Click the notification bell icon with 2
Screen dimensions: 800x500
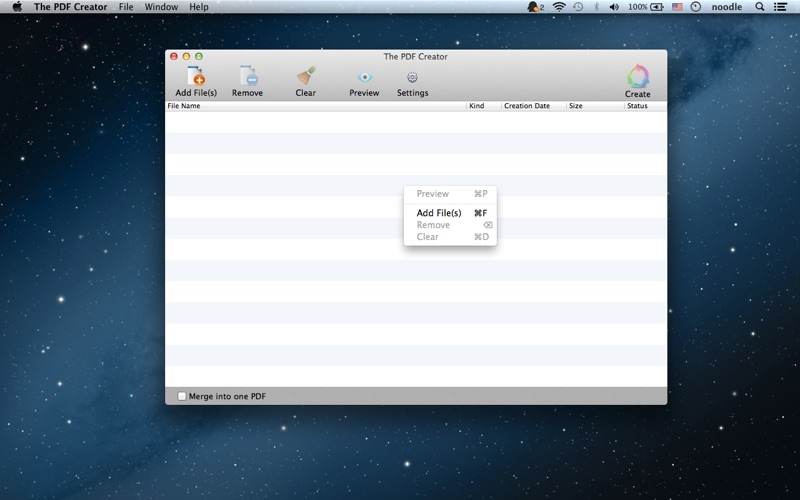(536, 7)
